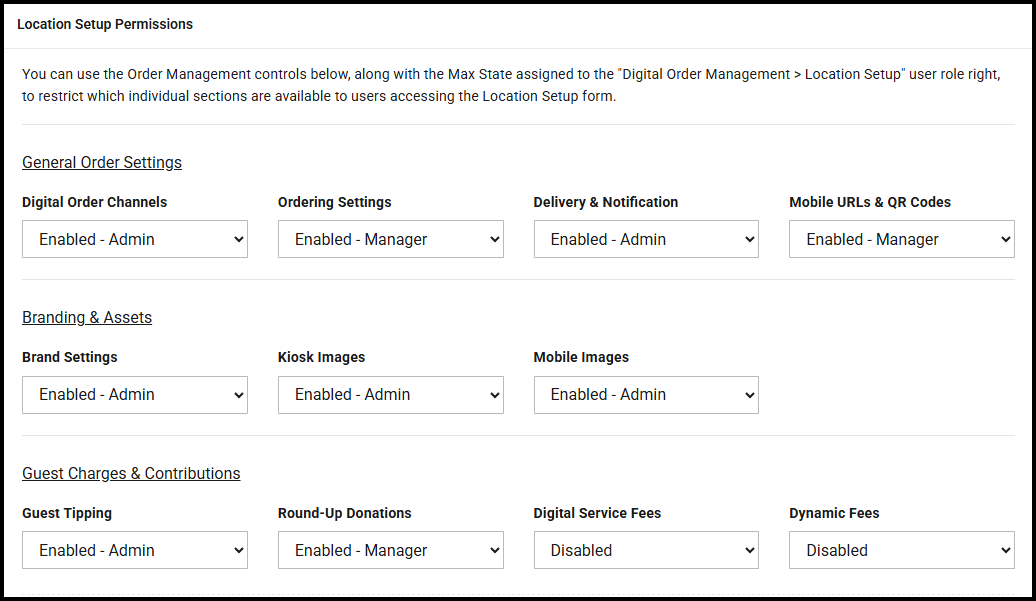Image resolution: width=1036 pixels, height=601 pixels.
Task: Click the General Order Settings heading
Action: pos(102,162)
